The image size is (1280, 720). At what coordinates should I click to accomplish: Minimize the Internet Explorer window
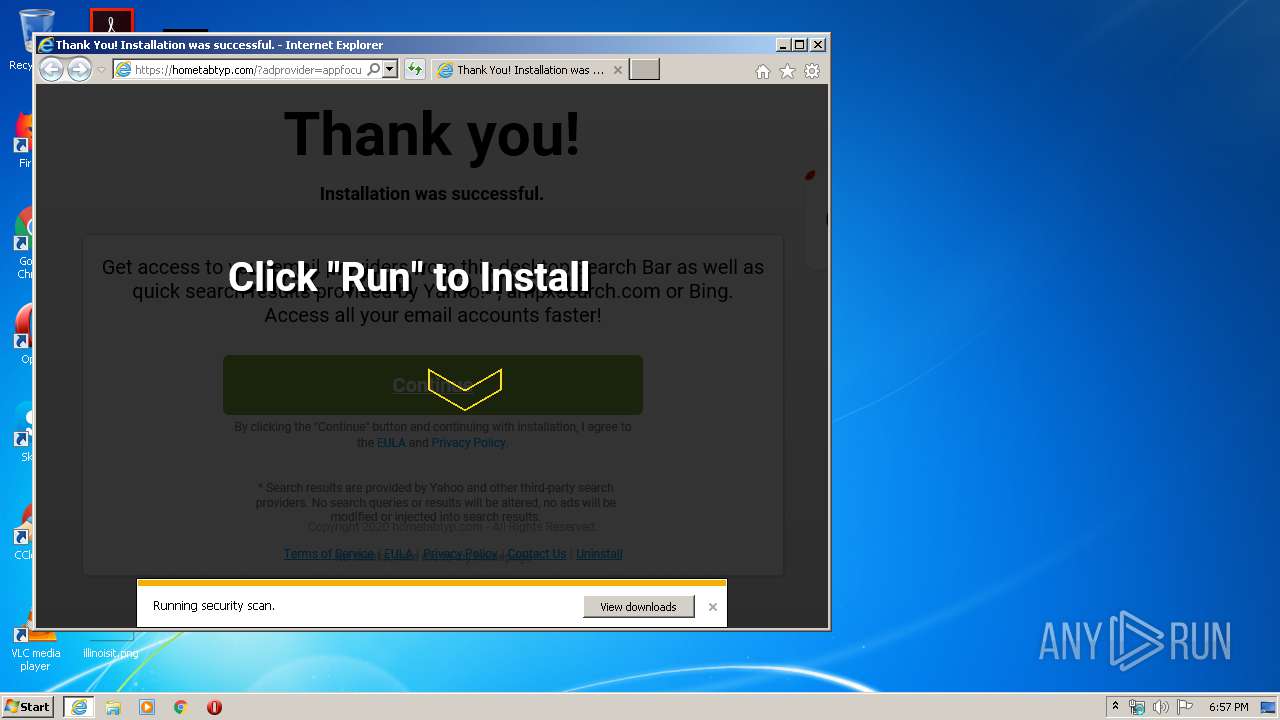tap(783, 45)
